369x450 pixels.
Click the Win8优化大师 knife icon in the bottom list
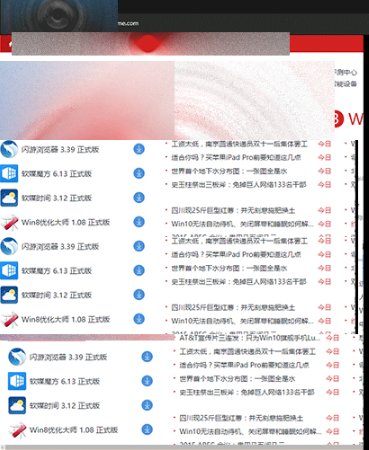click(x=17, y=430)
